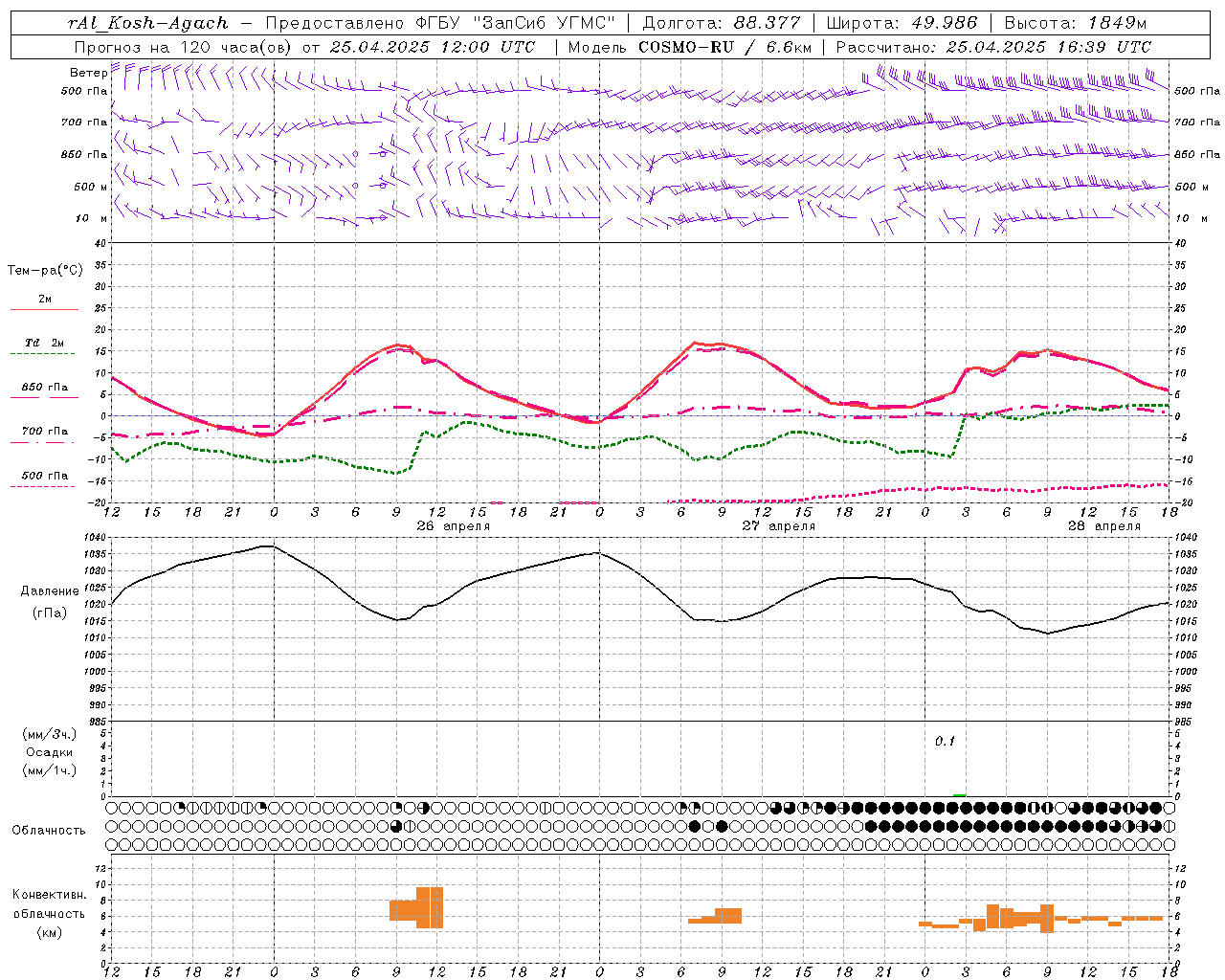
Task: Click the Облачность row label
Action: [49, 830]
